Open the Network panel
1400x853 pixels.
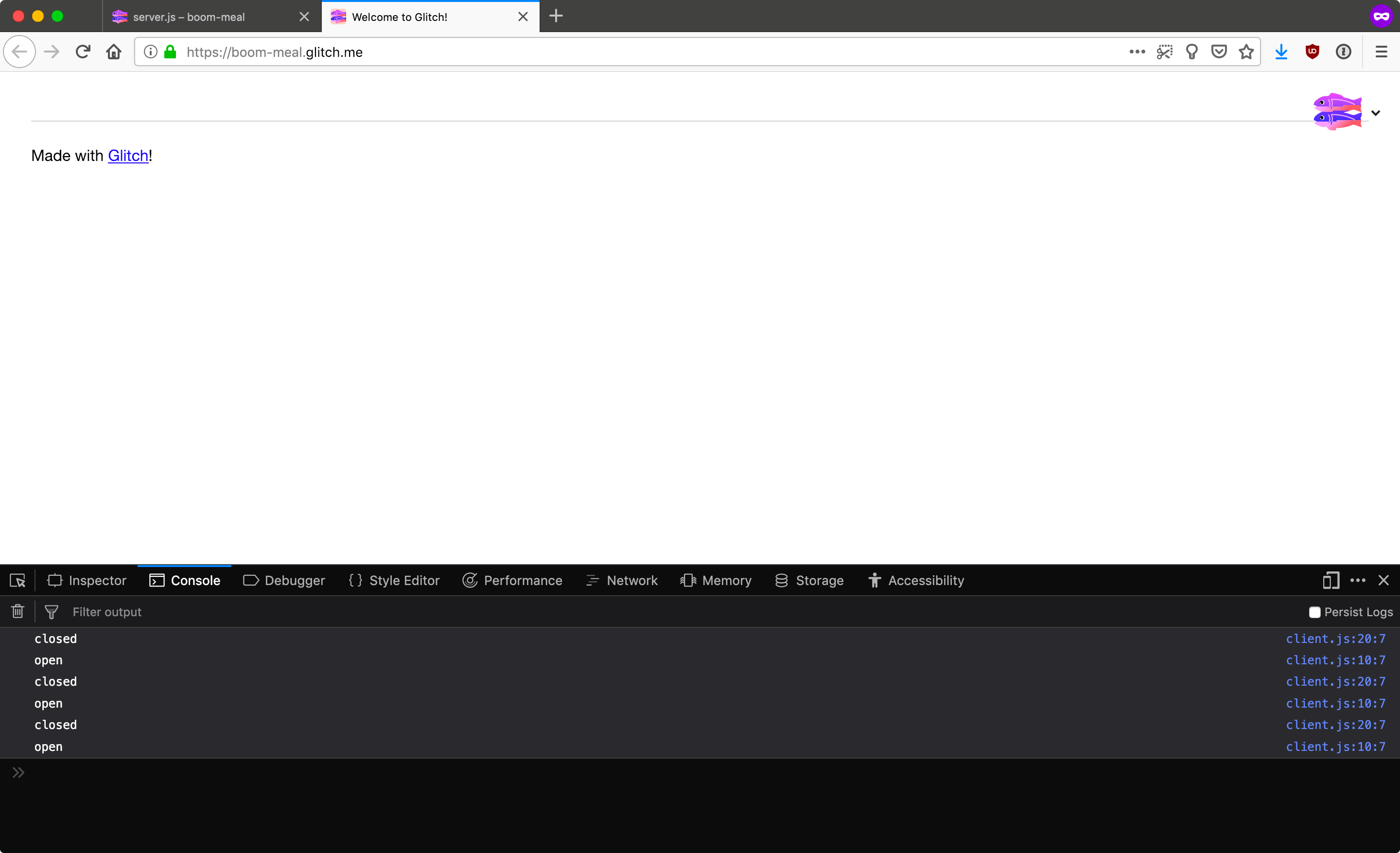[x=621, y=580]
